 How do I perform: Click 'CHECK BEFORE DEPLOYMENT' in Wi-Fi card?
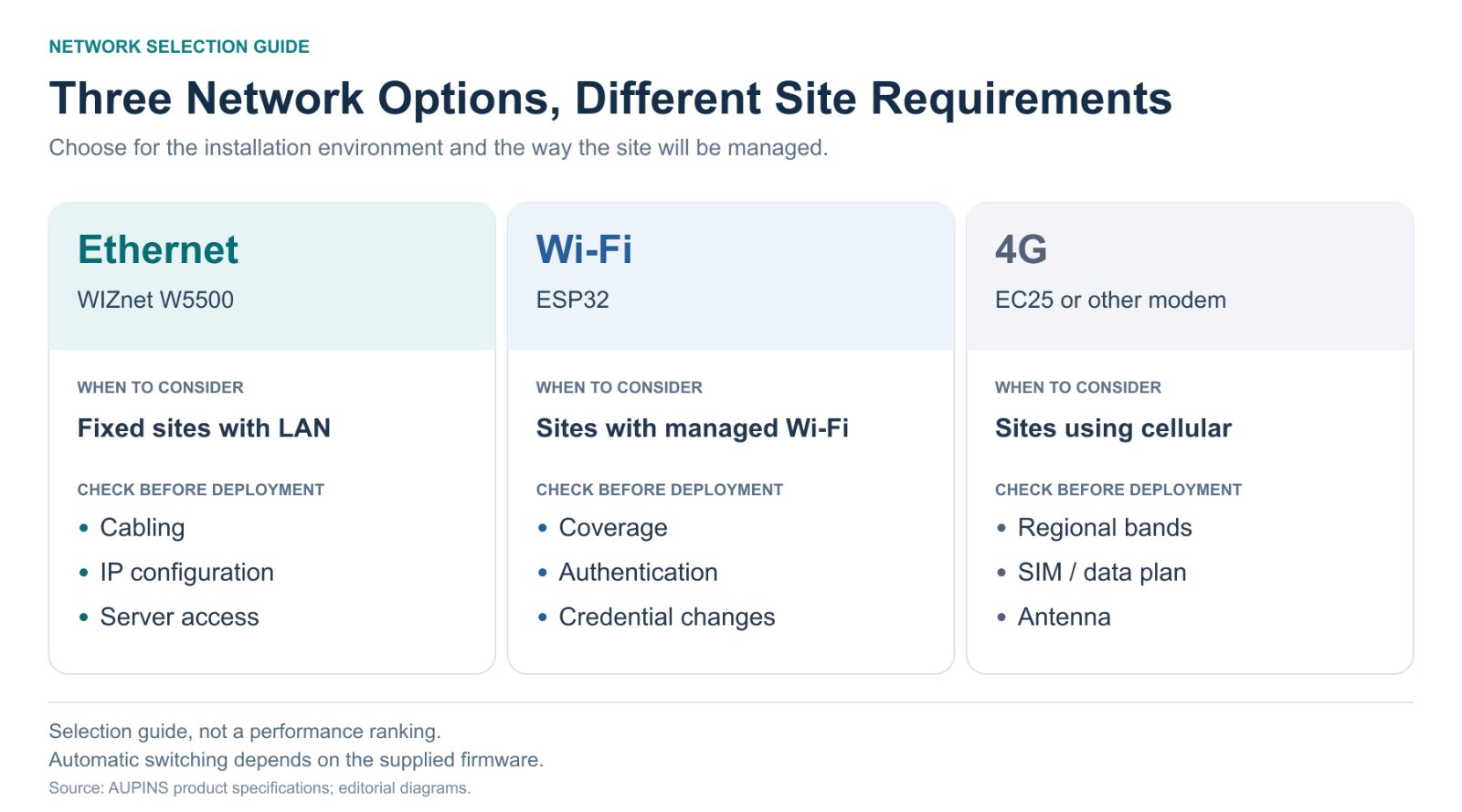point(660,490)
